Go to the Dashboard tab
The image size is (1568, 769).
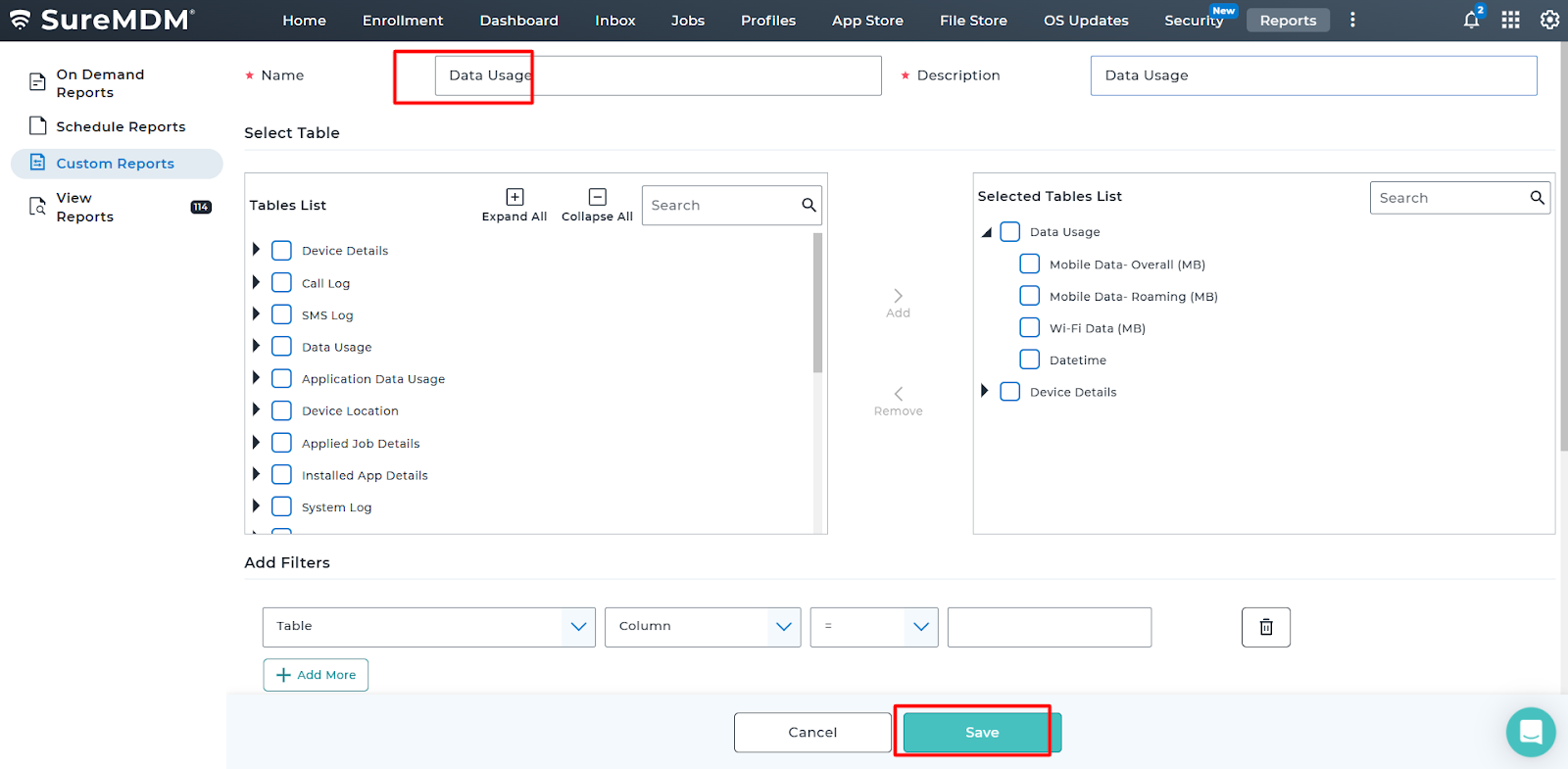(518, 21)
